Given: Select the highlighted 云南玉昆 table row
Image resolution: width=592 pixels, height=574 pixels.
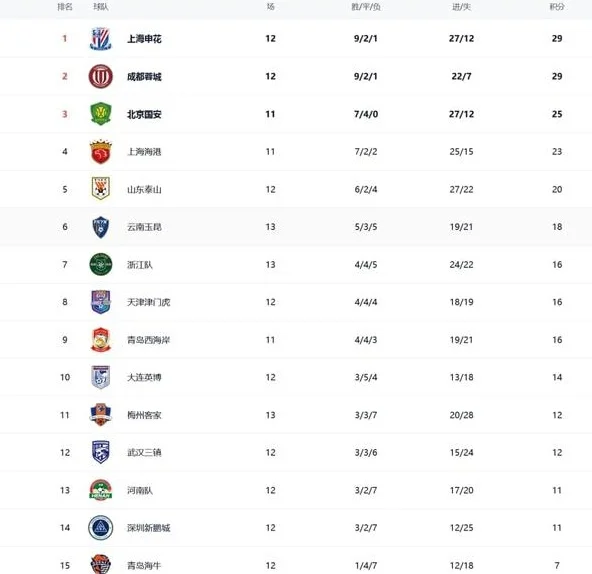Looking at the screenshot, I should coord(296,227).
